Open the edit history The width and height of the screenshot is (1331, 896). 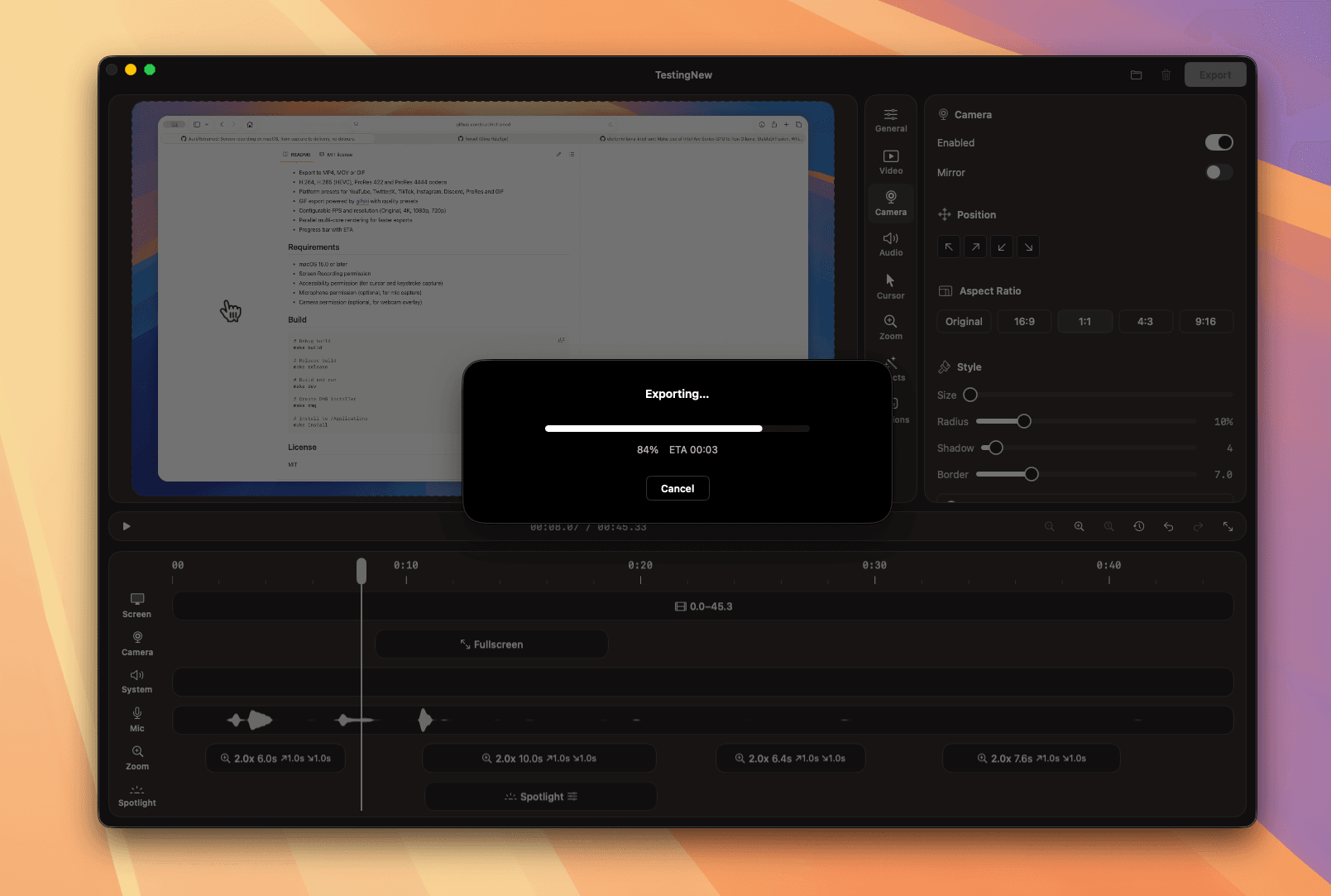pyautogui.click(x=1138, y=526)
